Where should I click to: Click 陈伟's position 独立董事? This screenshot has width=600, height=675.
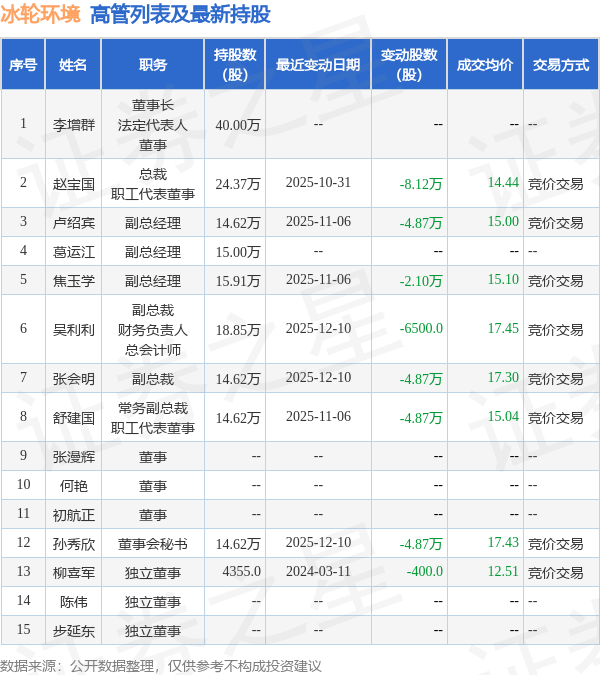[x=153, y=602]
